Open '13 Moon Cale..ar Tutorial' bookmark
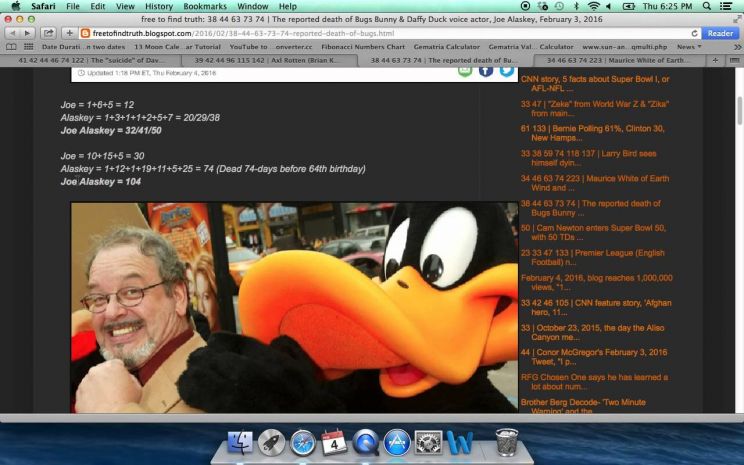744x465 pixels. 177,47
